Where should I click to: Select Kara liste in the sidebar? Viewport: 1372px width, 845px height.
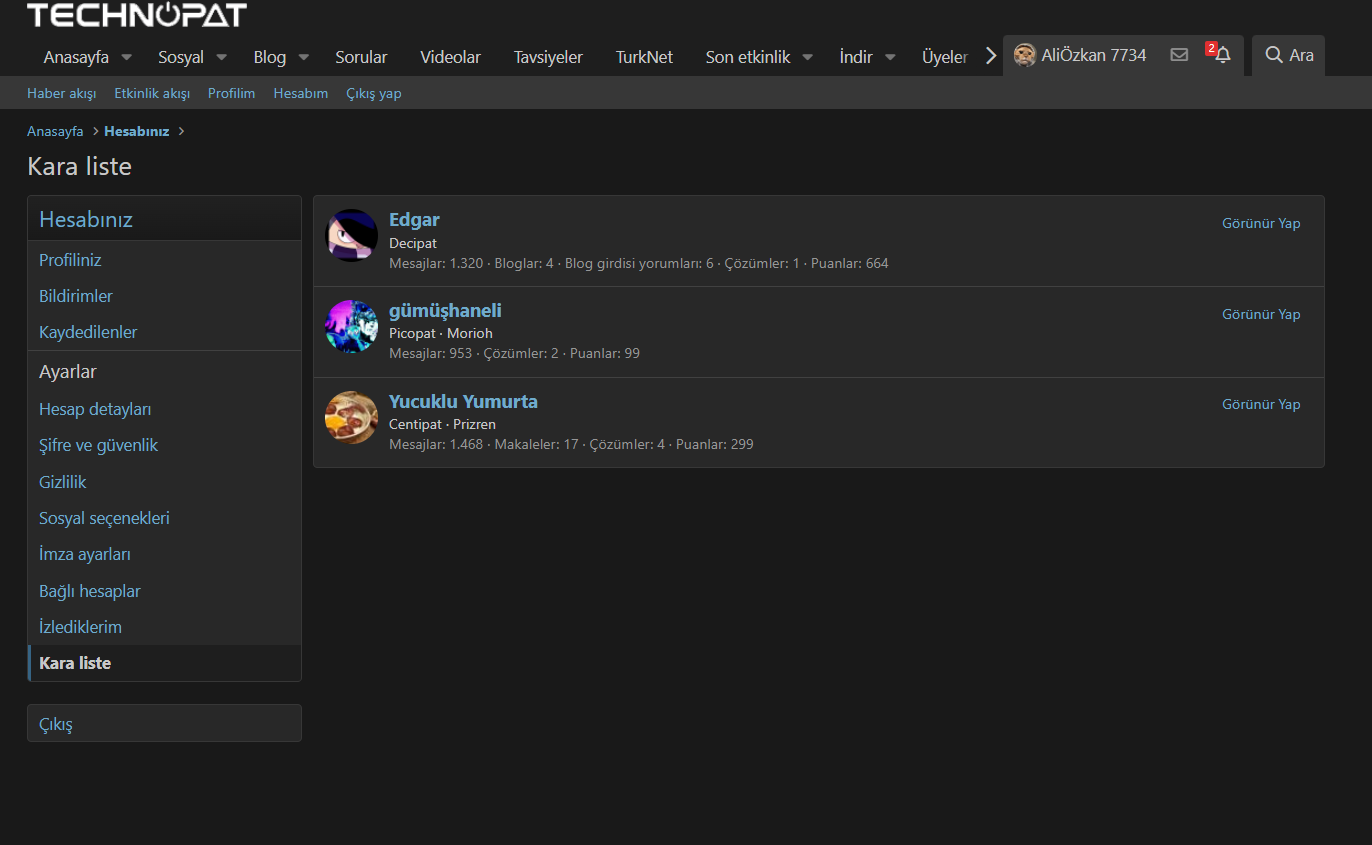[164, 663]
